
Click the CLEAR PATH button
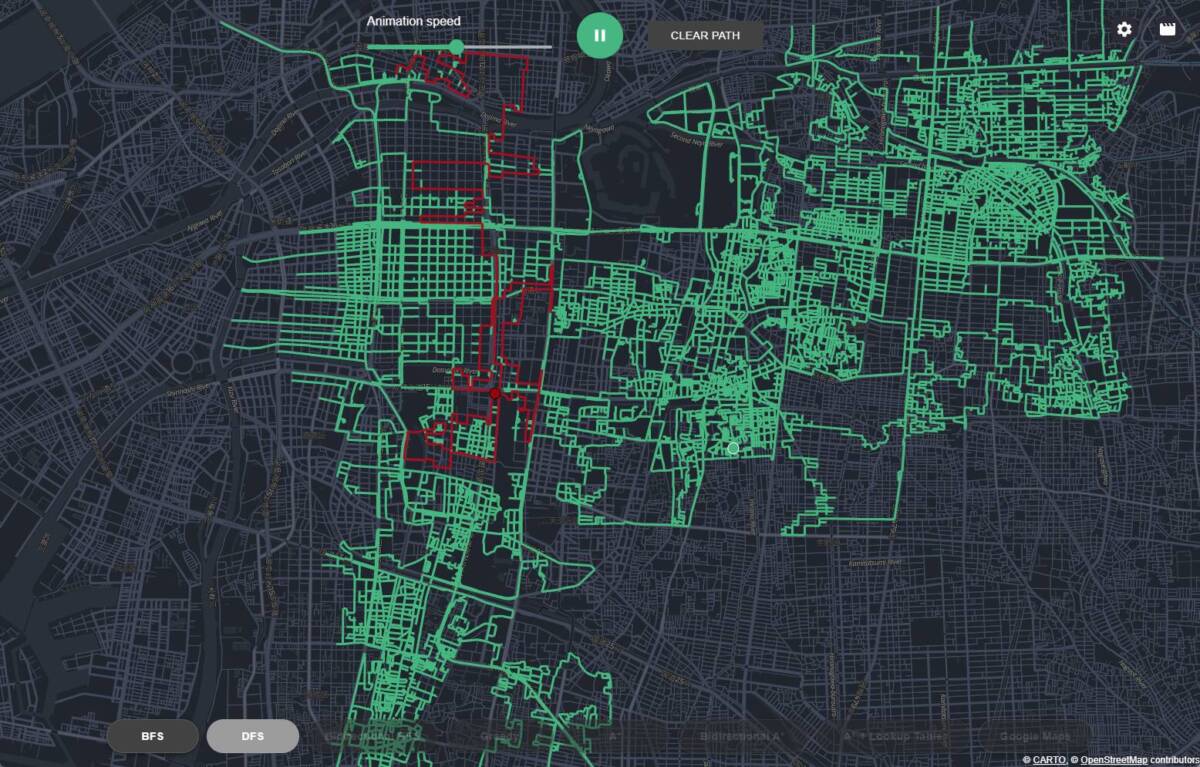click(705, 35)
